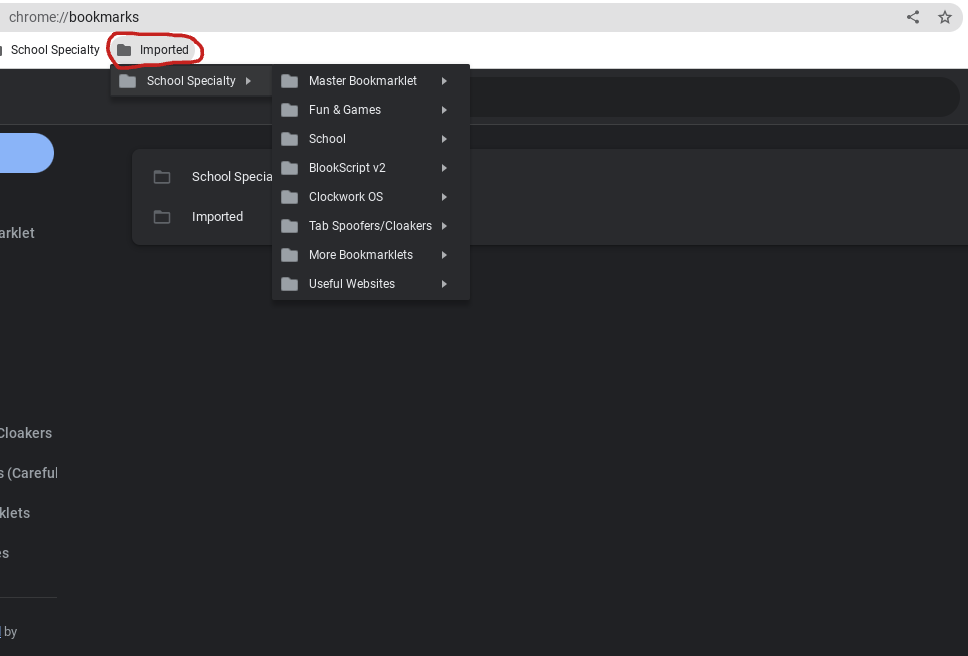The height and width of the screenshot is (656, 968).
Task: Expand arrow next to Useful Websites
Action: [x=444, y=284]
